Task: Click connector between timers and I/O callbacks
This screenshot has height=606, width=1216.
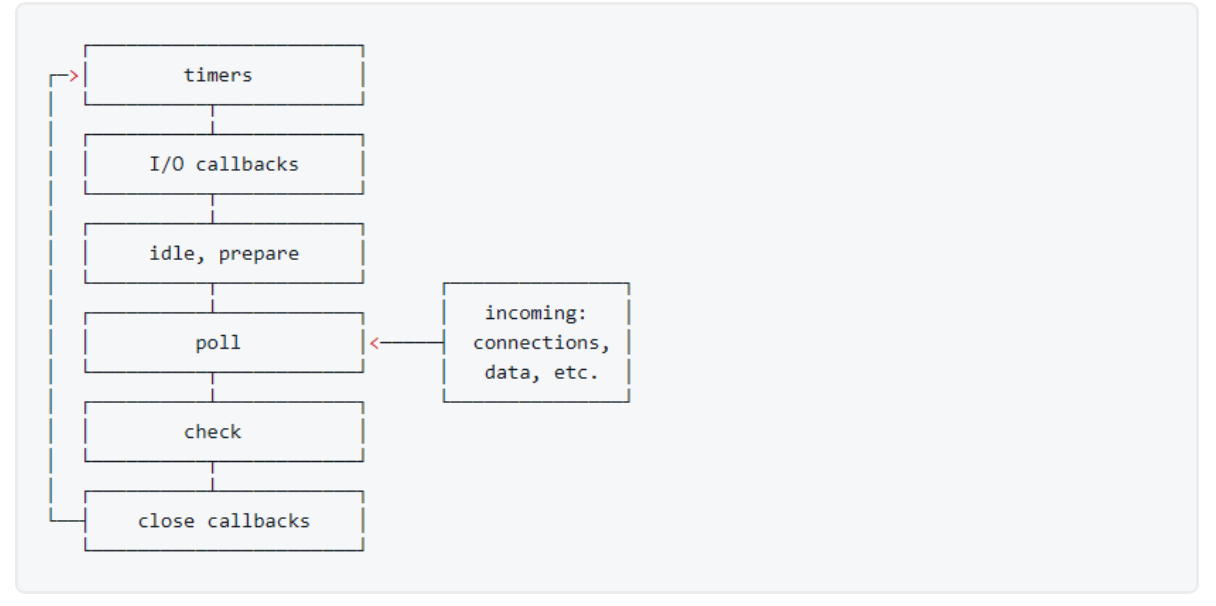Action: (x=213, y=120)
